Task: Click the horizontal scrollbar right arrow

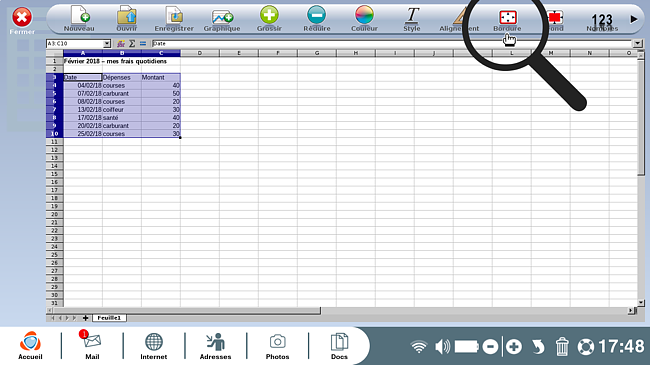Action: 631,310
